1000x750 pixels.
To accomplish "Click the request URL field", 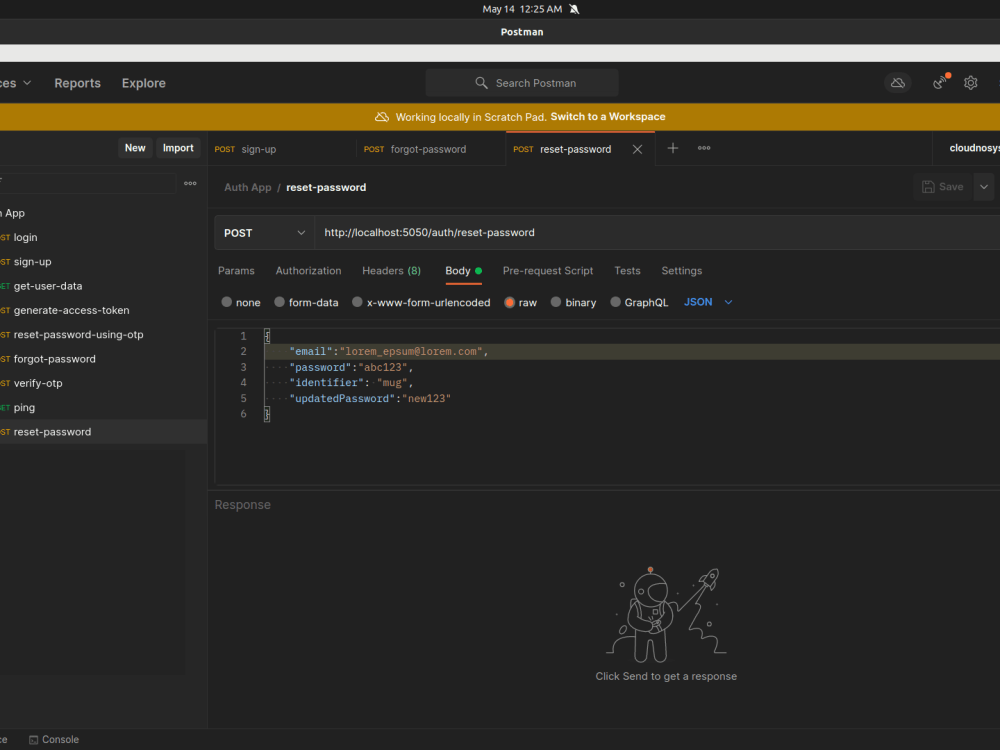I will [x=657, y=233].
